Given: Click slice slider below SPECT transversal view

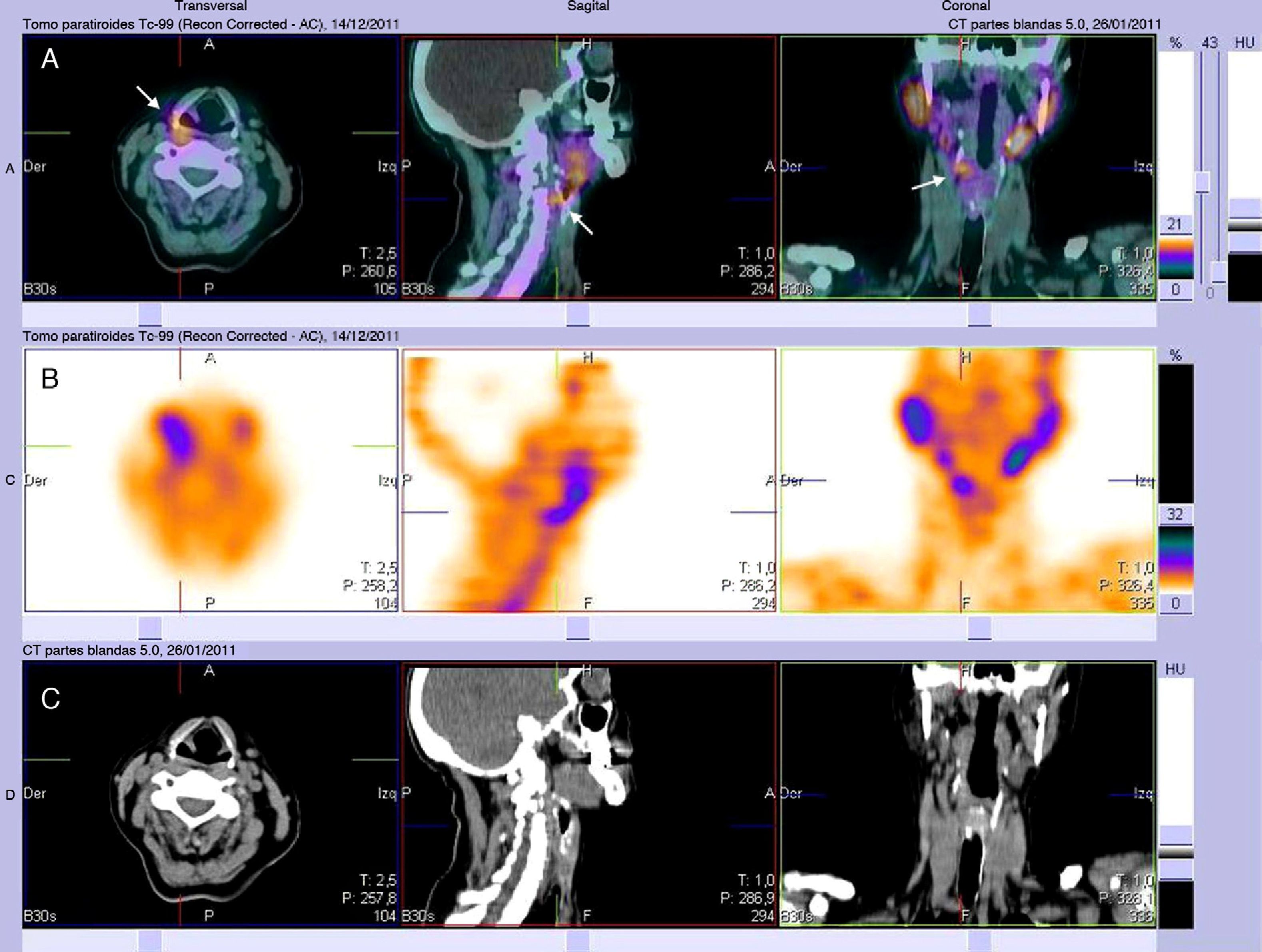Looking at the screenshot, I should [150, 629].
